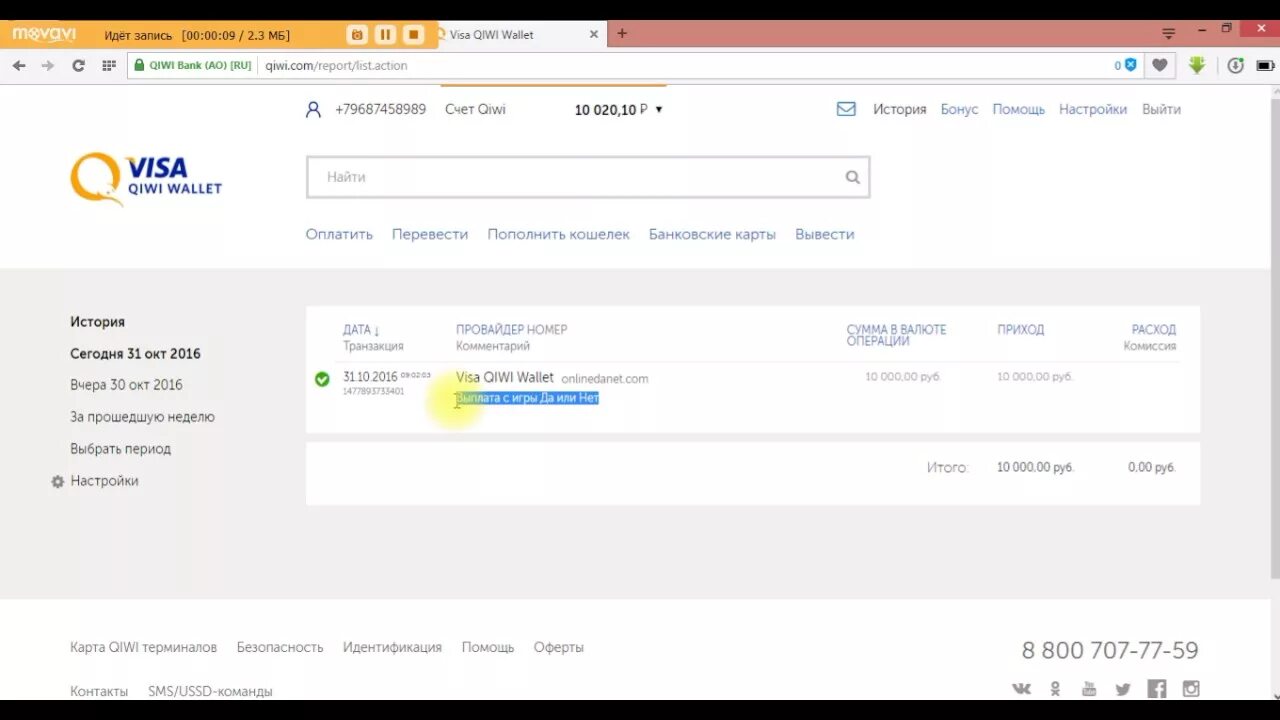The height and width of the screenshot is (720, 1280).
Task: Click Счет Qiwi account label
Action: click(x=475, y=109)
